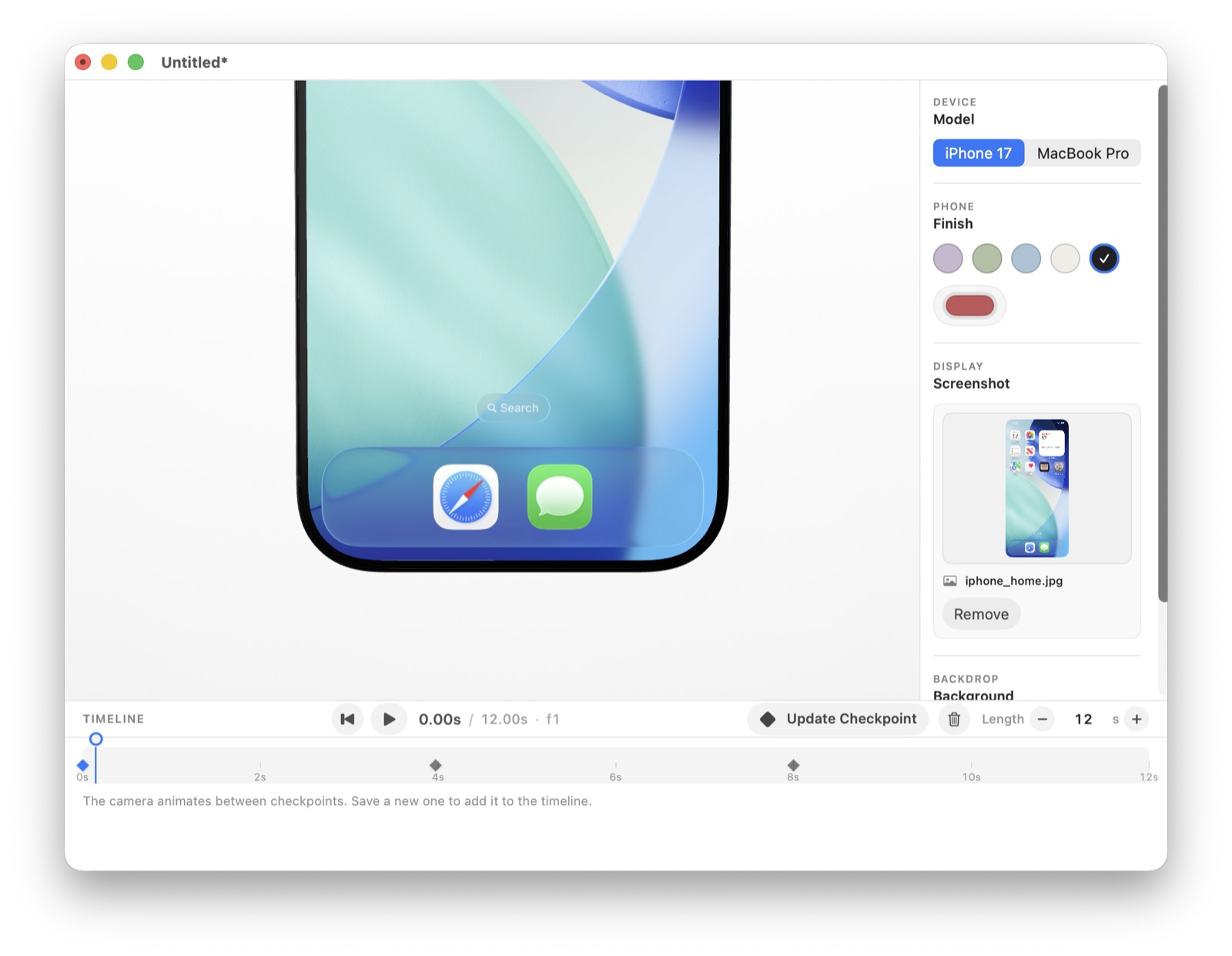Open the red custom color swatch
1232x956 pixels.
969,306
